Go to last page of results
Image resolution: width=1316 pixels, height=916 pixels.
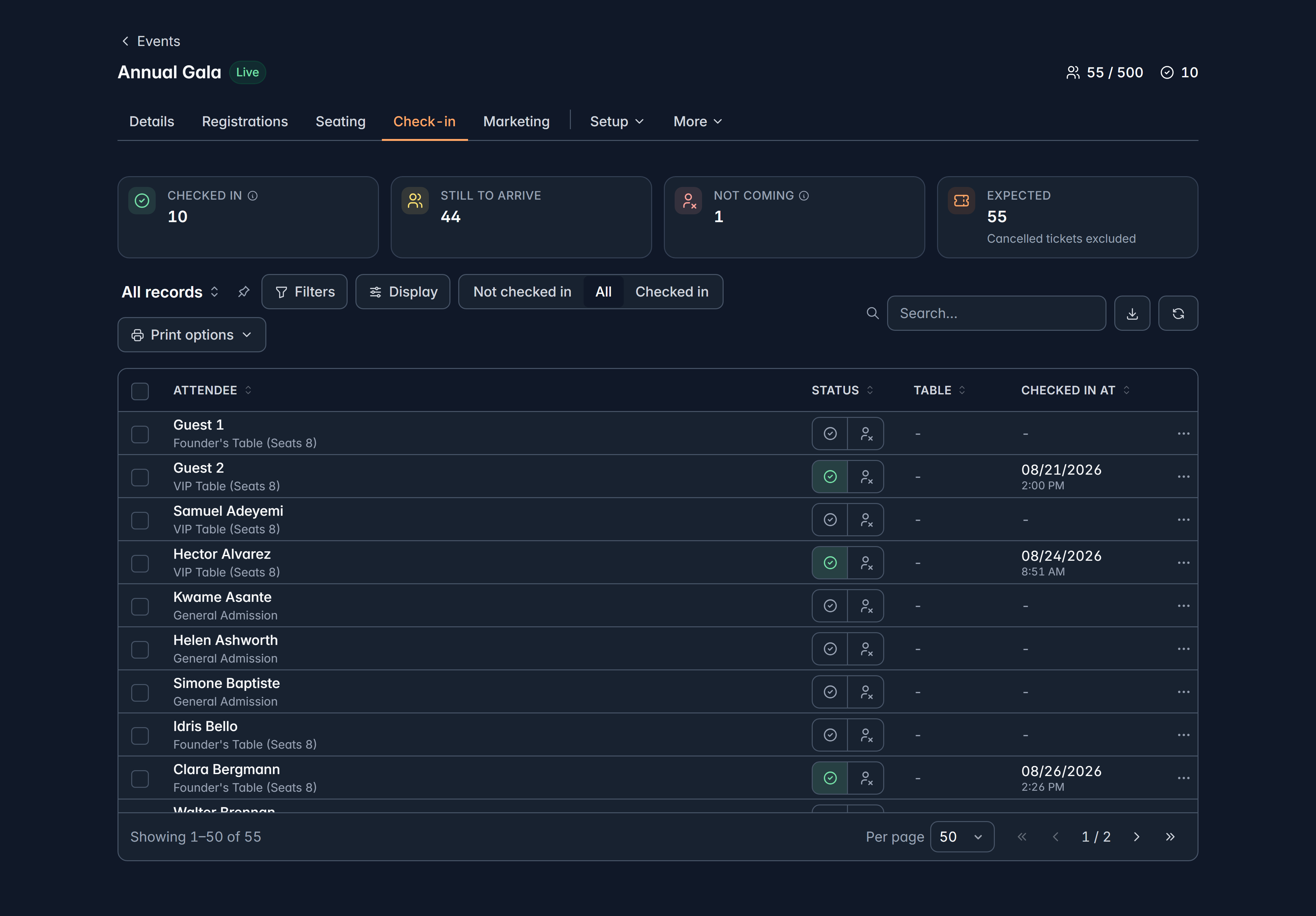pyautogui.click(x=1170, y=836)
